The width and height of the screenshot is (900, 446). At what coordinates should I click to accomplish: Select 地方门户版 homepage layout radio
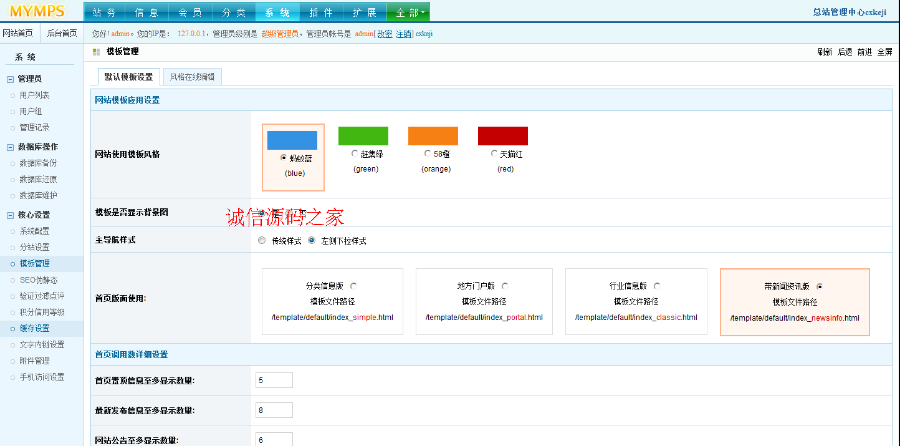505,286
